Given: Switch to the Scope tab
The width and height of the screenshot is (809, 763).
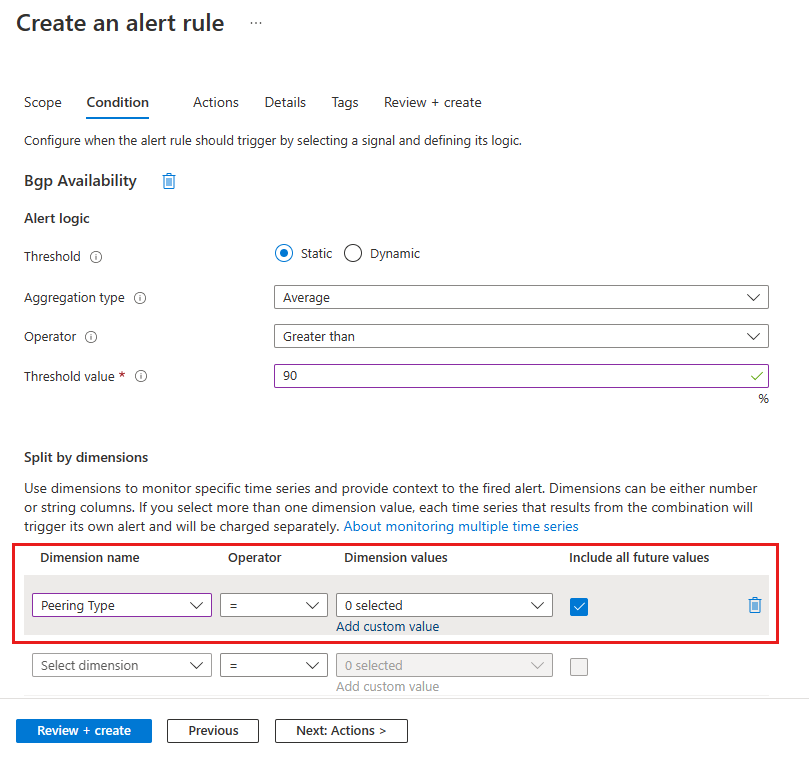Looking at the screenshot, I should pyautogui.click(x=42, y=102).
